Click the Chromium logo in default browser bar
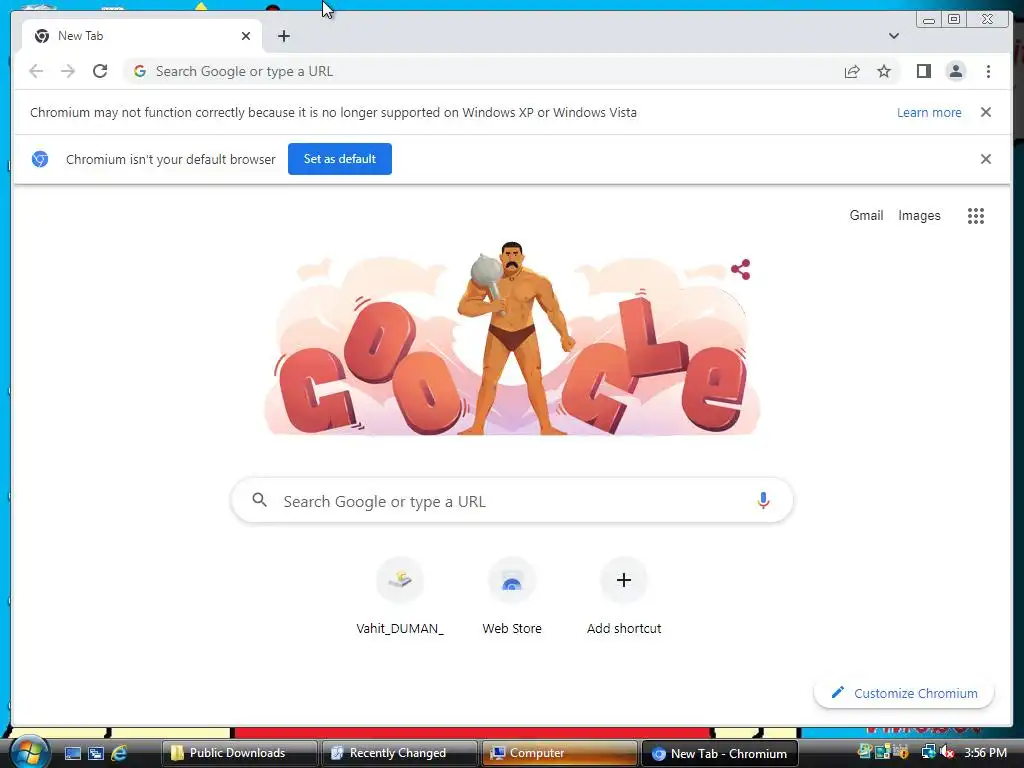Image resolution: width=1024 pixels, height=768 pixels. [x=40, y=159]
